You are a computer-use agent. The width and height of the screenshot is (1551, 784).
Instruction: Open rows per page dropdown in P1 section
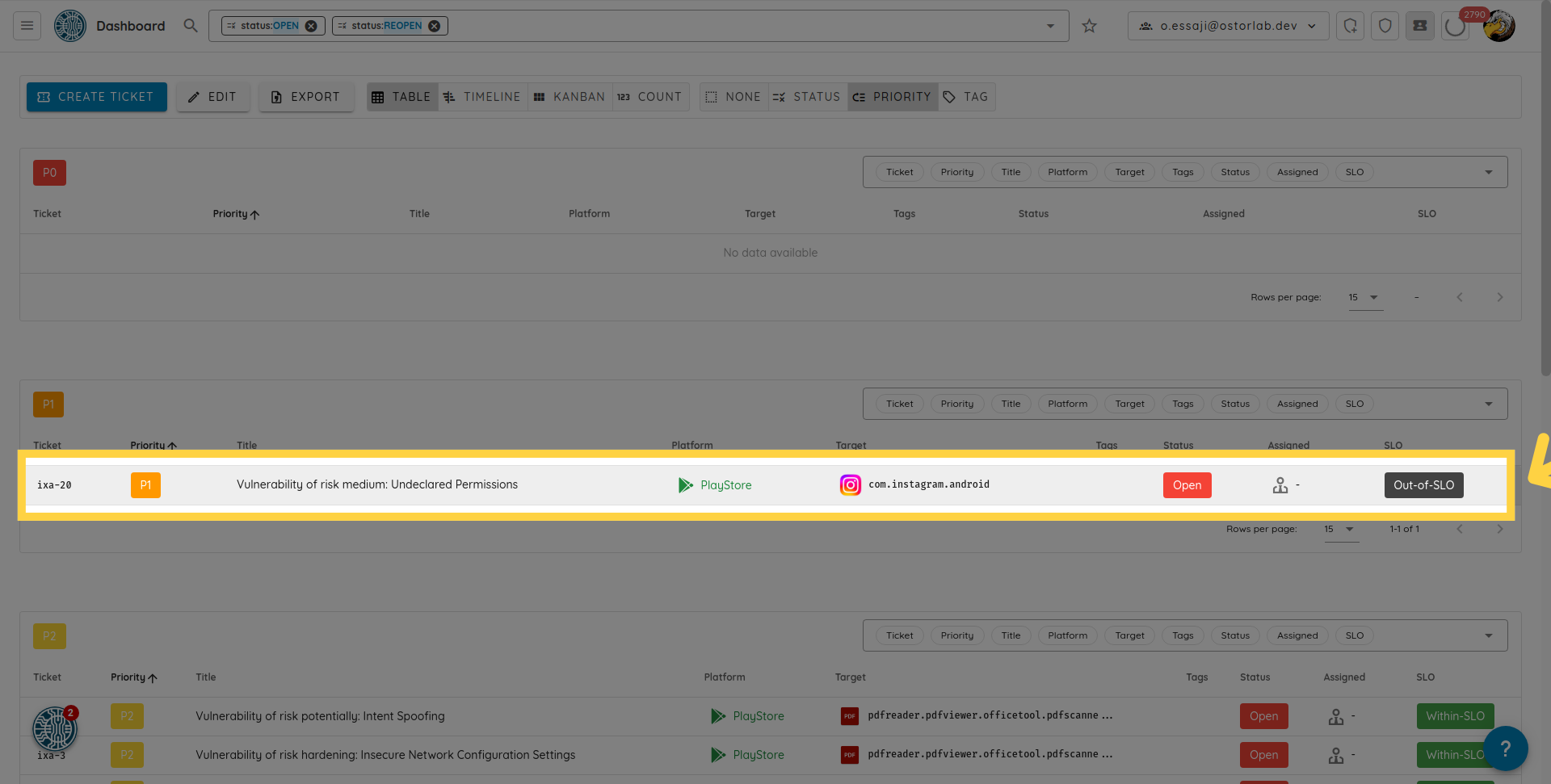click(x=1341, y=529)
